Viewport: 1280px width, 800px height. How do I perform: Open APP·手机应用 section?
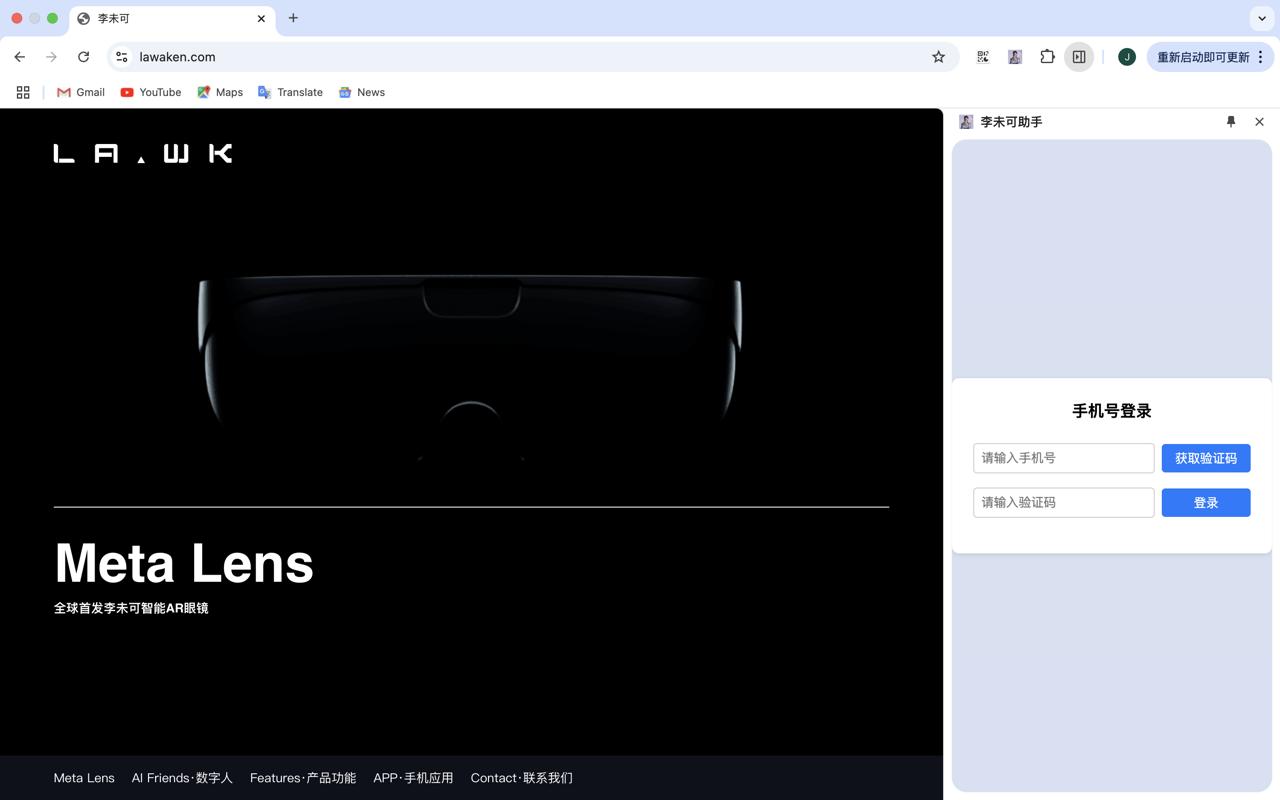(x=413, y=778)
